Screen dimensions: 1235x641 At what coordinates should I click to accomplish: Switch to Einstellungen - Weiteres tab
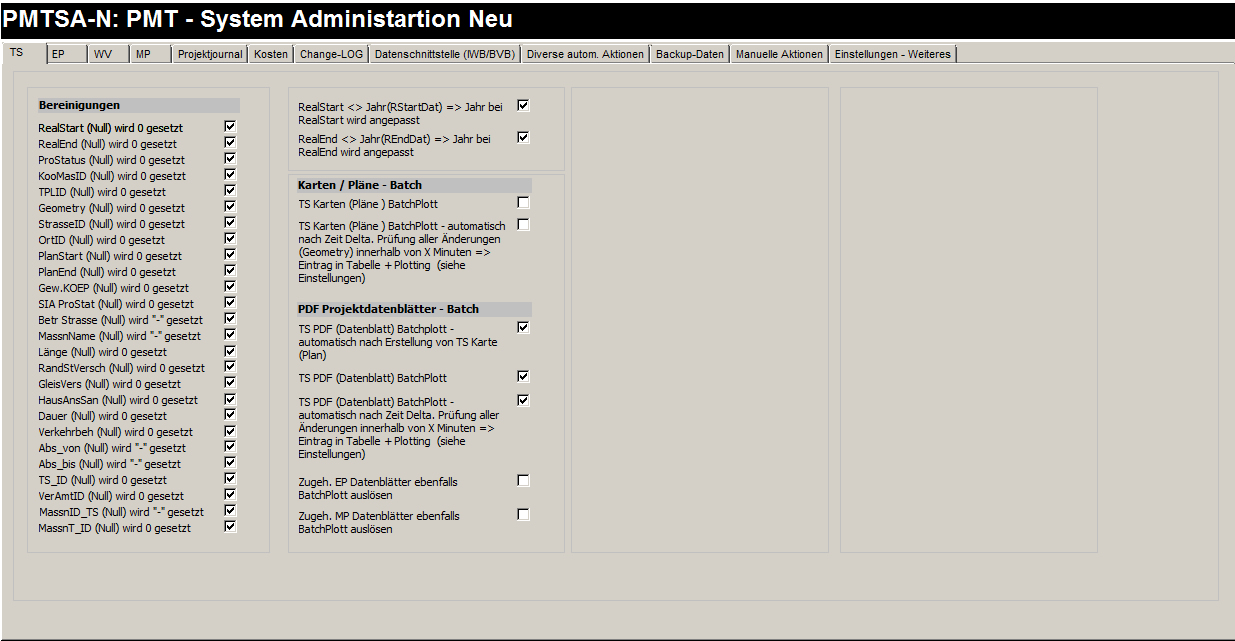tap(892, 54)
